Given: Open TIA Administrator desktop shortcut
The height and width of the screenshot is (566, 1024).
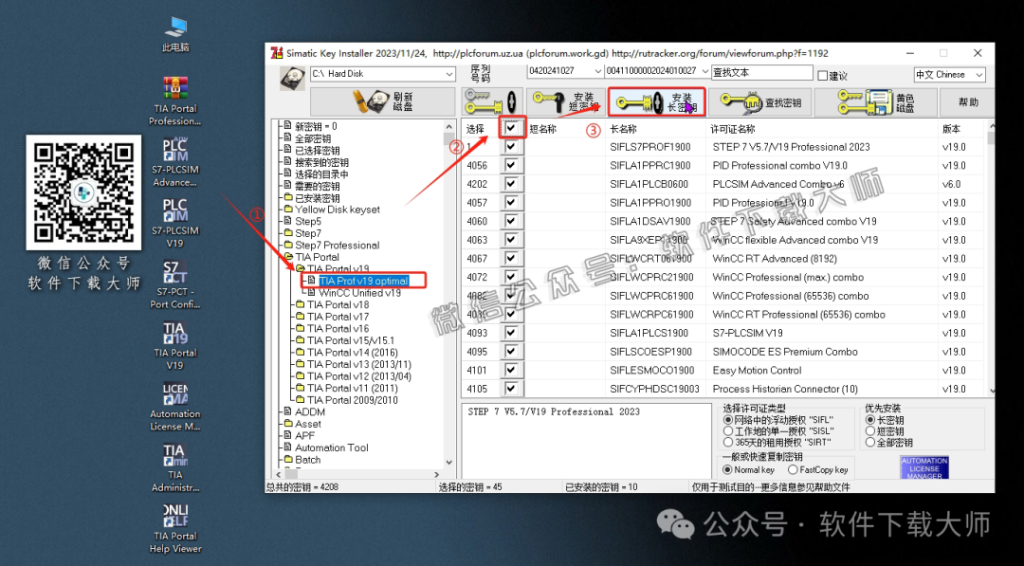Looking at the screenshot, I should pyautogui.click(x=175, y=468).
